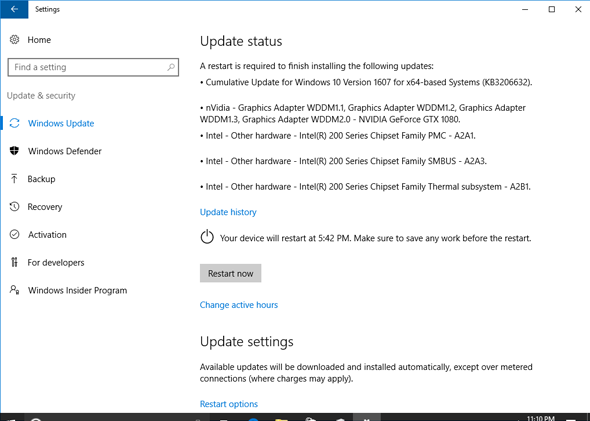This screenshot has width=590, height=421.
Task: Click the Windows Insider Program person icon
Action: [14, 290]
